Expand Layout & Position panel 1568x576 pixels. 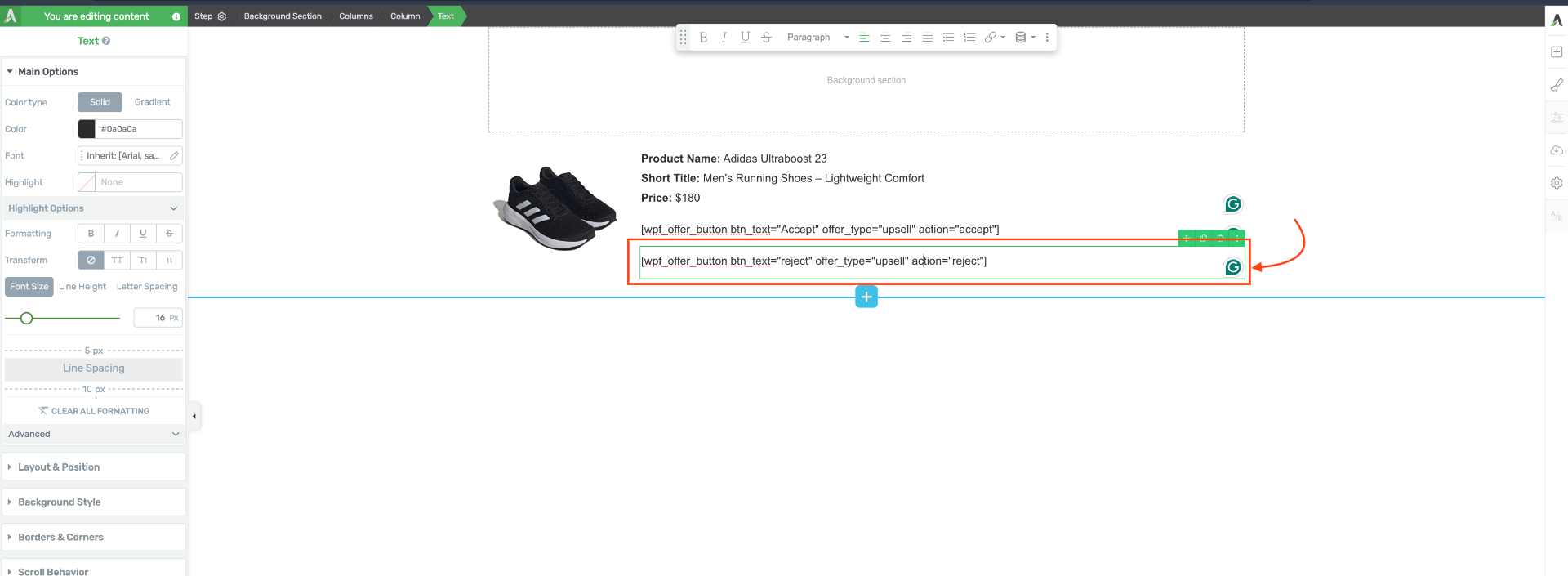click(94, 467)
